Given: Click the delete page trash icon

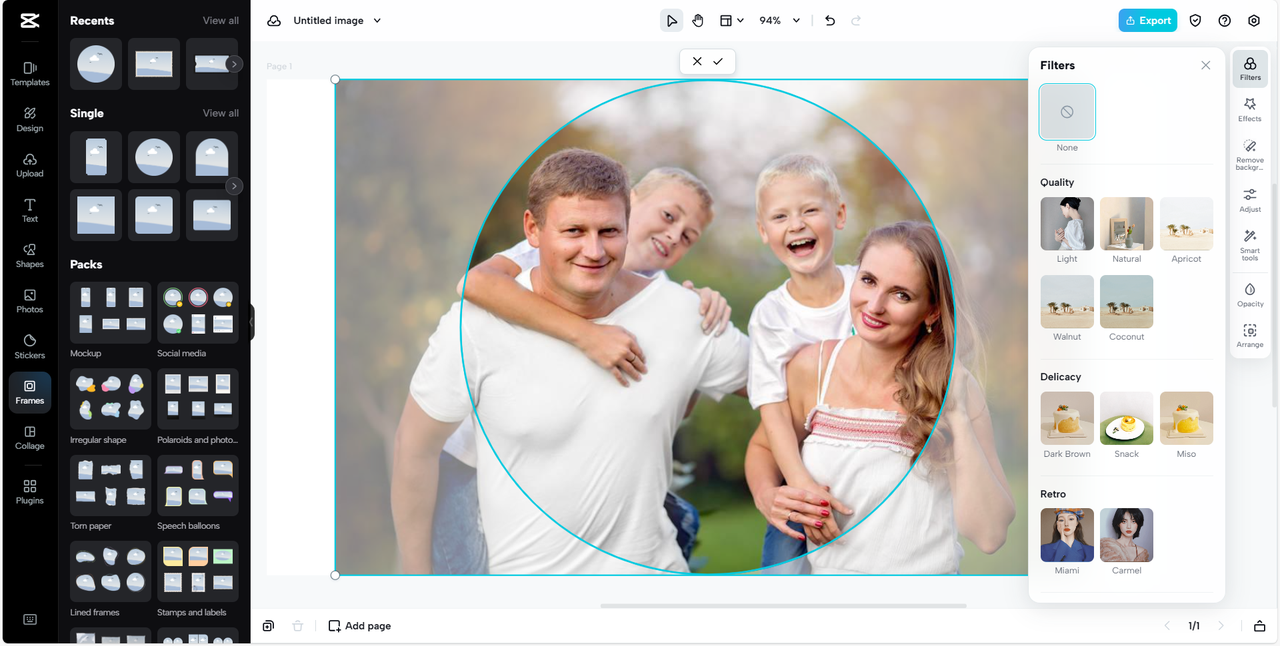Looking at the screenshot, I should point(297,626).
